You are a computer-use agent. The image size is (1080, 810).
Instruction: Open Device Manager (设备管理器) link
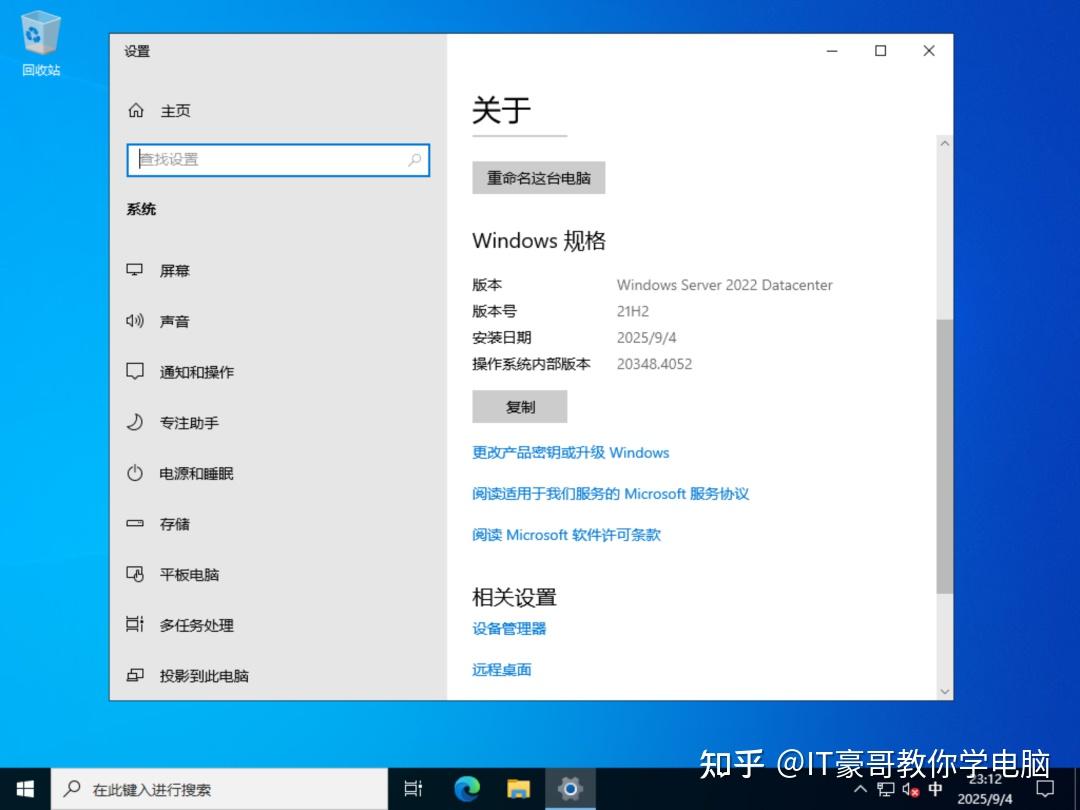(x=508, y=628)
